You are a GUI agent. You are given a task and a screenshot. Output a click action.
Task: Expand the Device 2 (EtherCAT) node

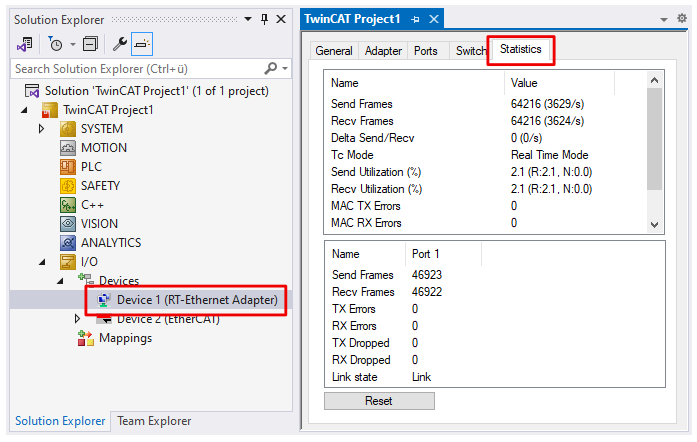[x=77, y=319]
